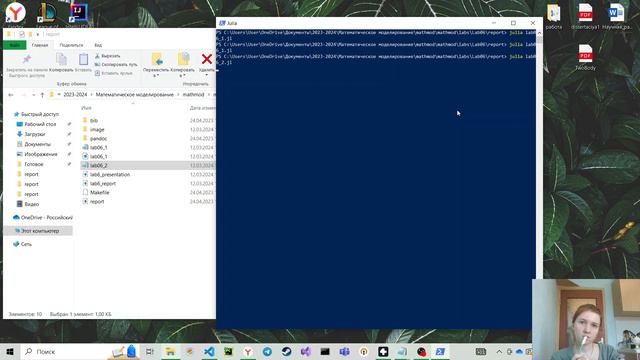Click the Поиск taskbar search box
Image resolution: width=640 pixels, height=360 pixels.
(x=79, y=351)
